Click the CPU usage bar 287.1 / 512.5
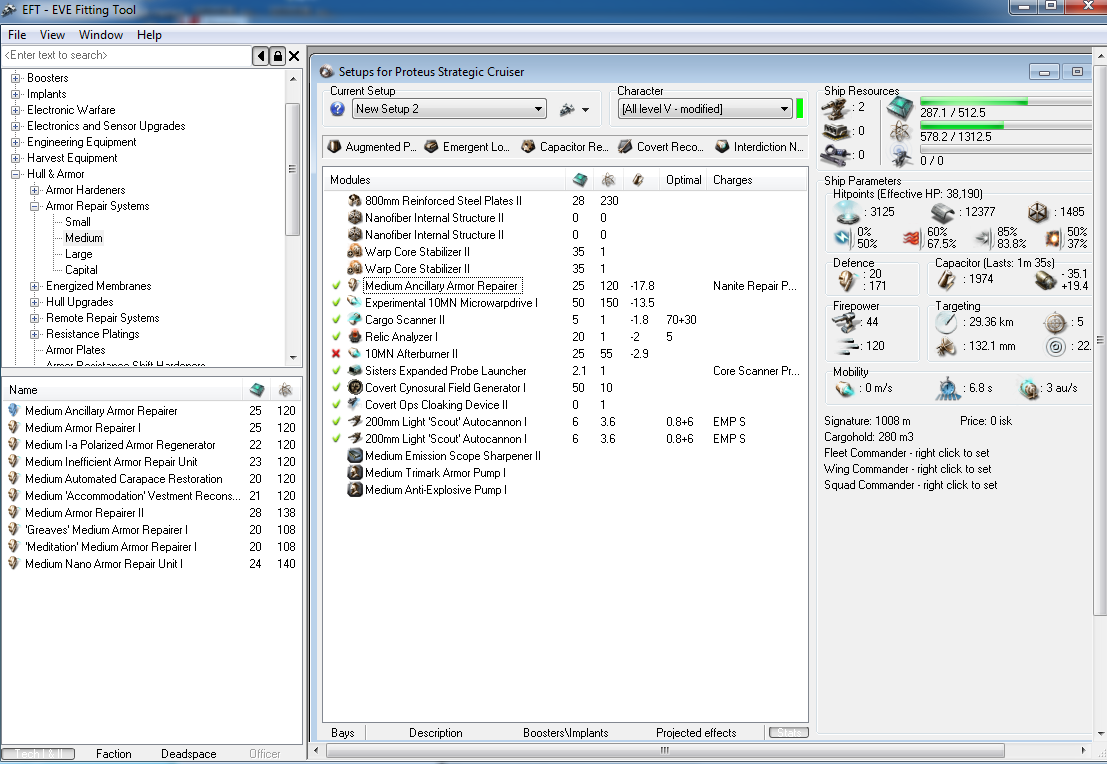 tap(1006, 102)
